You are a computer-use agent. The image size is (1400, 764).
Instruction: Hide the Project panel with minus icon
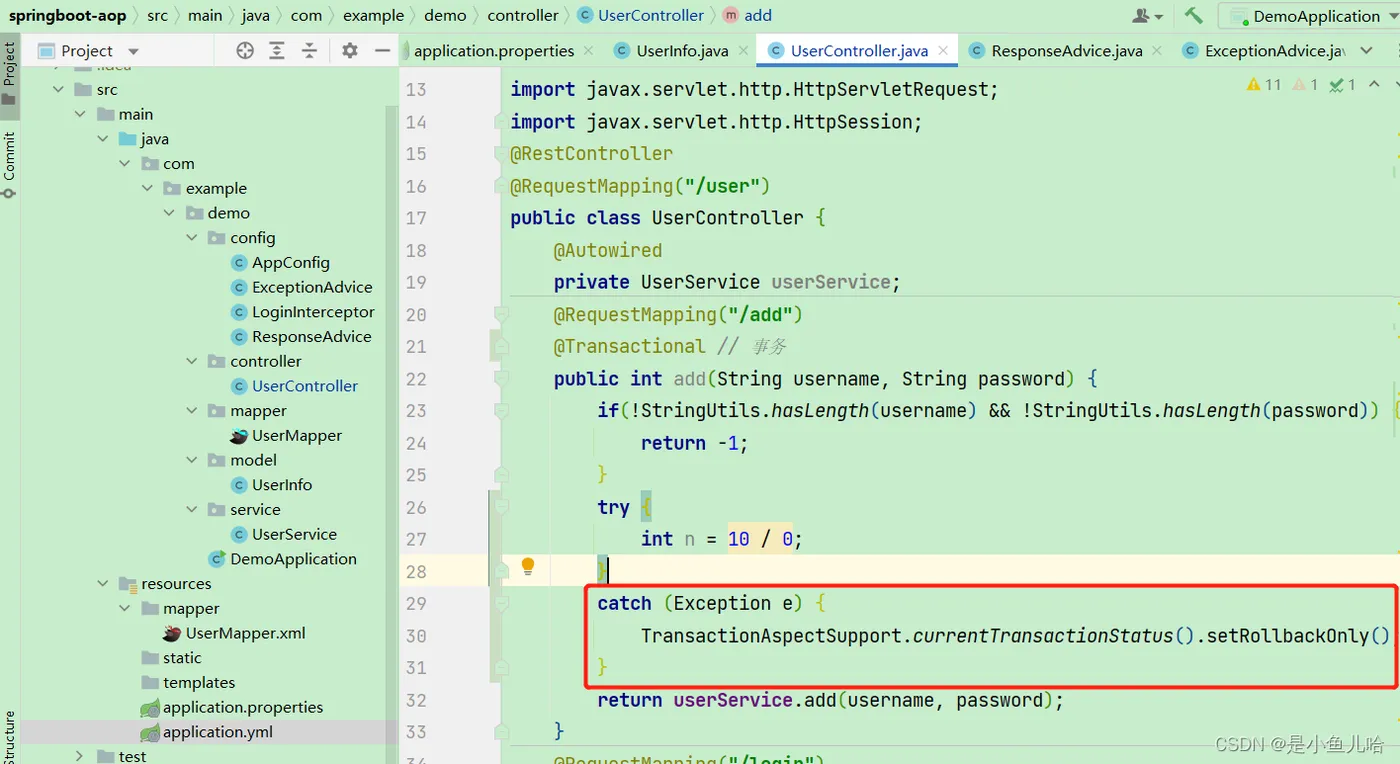pos(382,51)
